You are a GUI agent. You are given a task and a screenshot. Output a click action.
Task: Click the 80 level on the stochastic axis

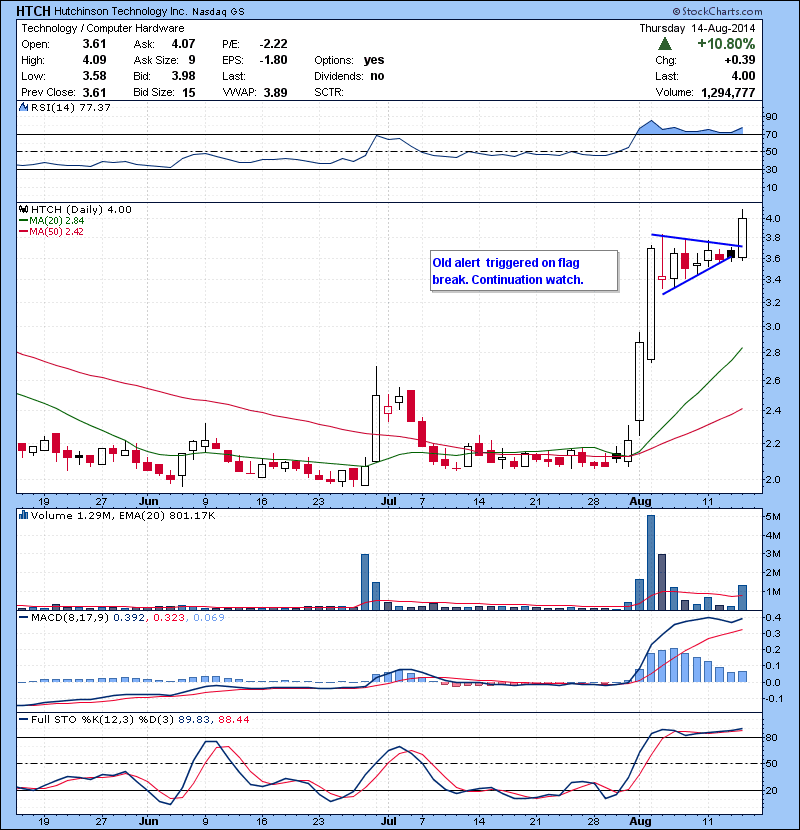coord(771,737)
